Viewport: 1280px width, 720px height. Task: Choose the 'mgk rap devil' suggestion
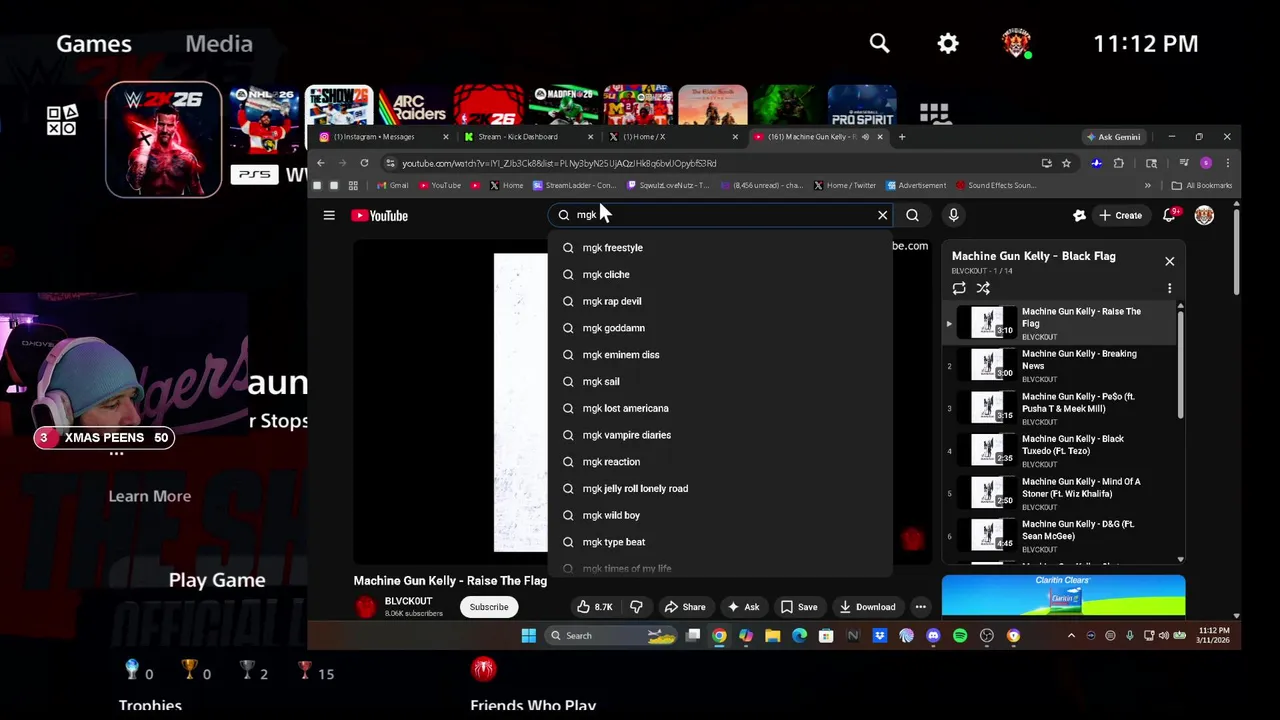[x=720, y=301]
